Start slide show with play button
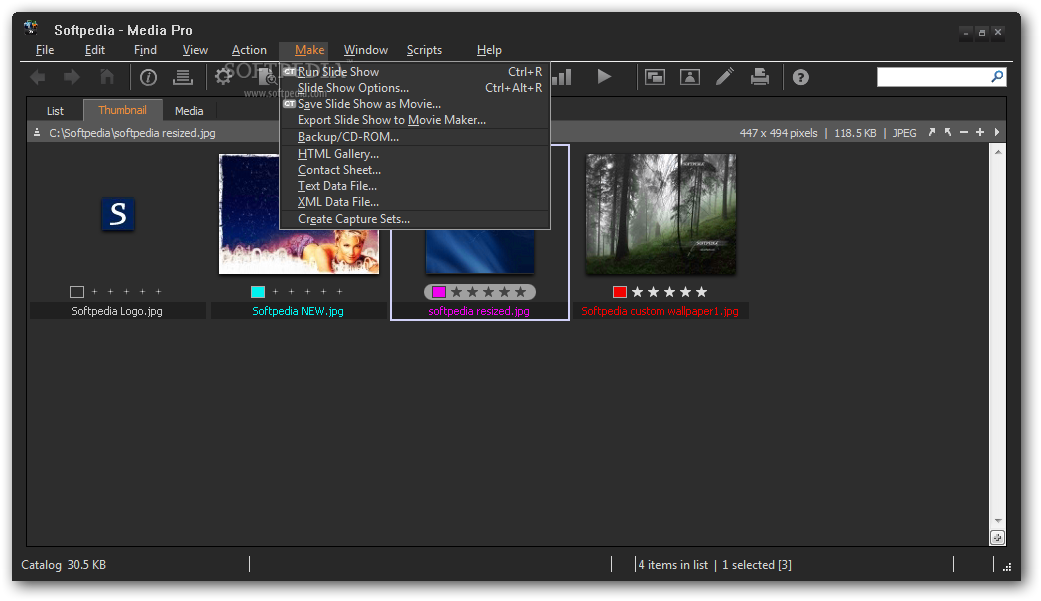Viewport: 1041px width, 601px height. (x=604, y=77)
